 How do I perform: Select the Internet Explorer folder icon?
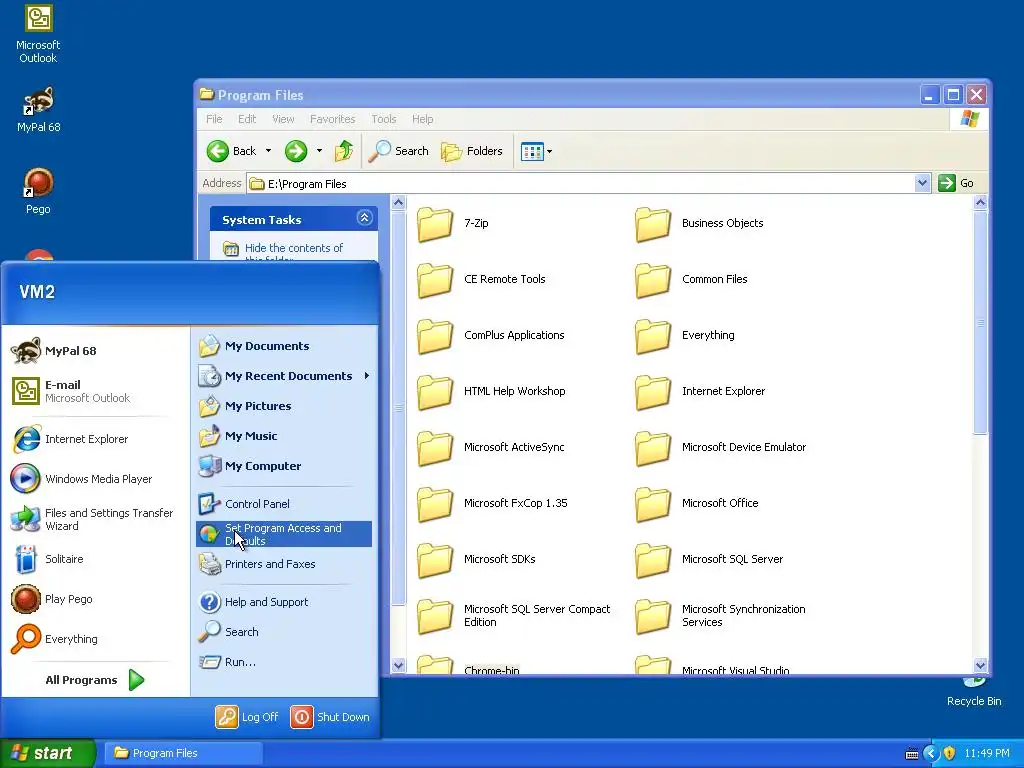click(x=653, y=392)
